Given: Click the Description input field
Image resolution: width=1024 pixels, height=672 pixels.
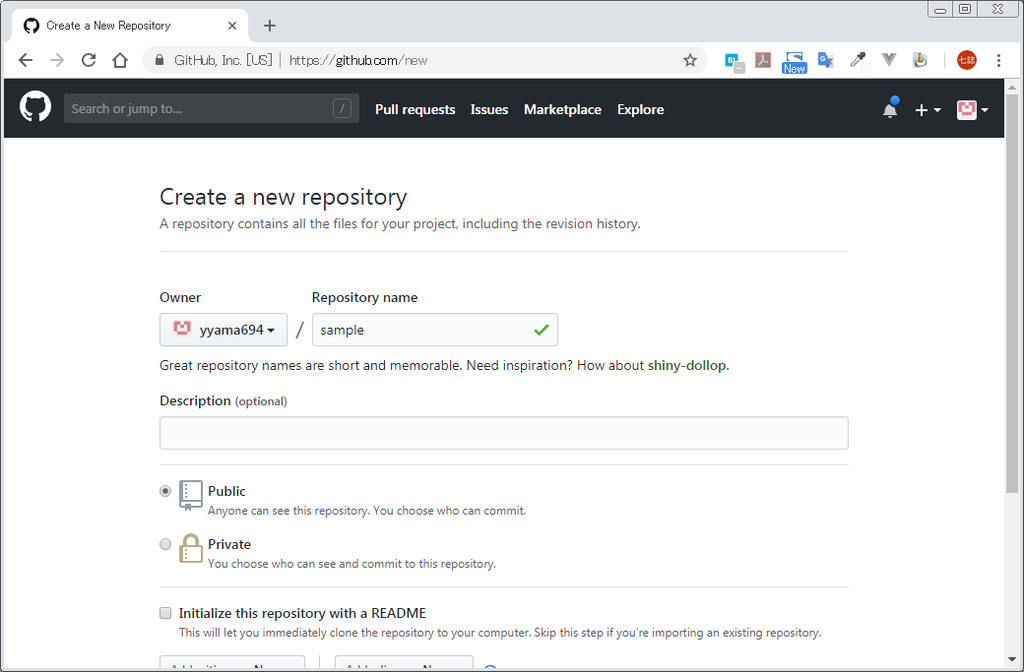Looking at the screenshot, I should coord(504,433).
